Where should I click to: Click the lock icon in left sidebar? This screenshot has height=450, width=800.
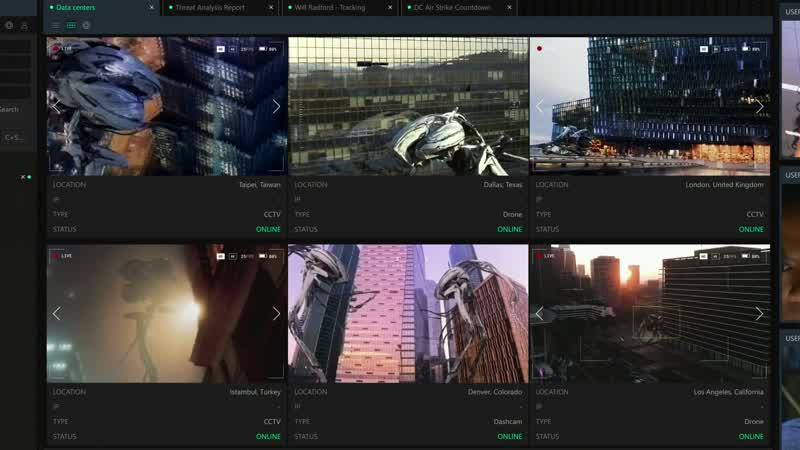click(24, 26)
